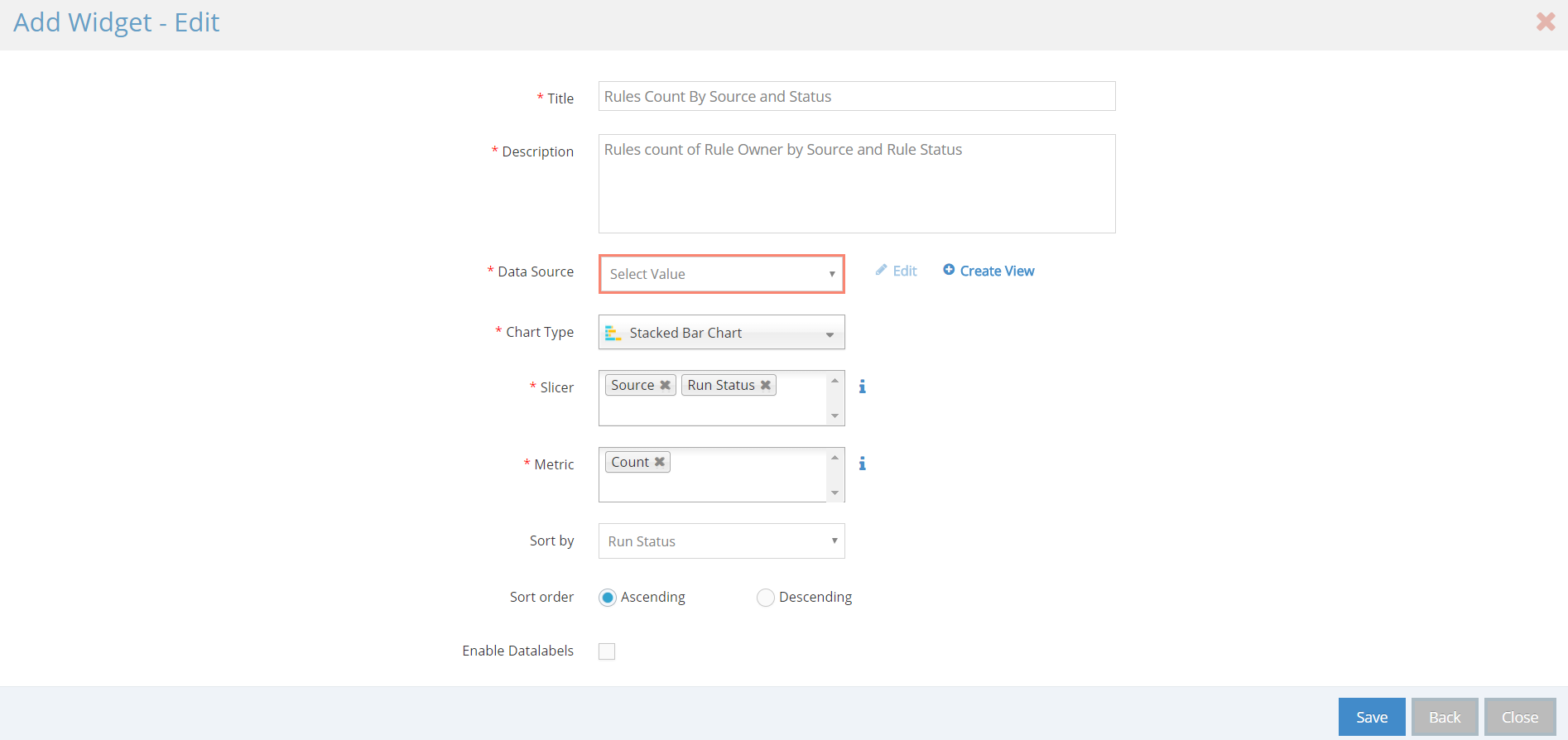Show info tooltip next to Metric field
Screen dimensions: 1568x740
(x=862, y=464)
